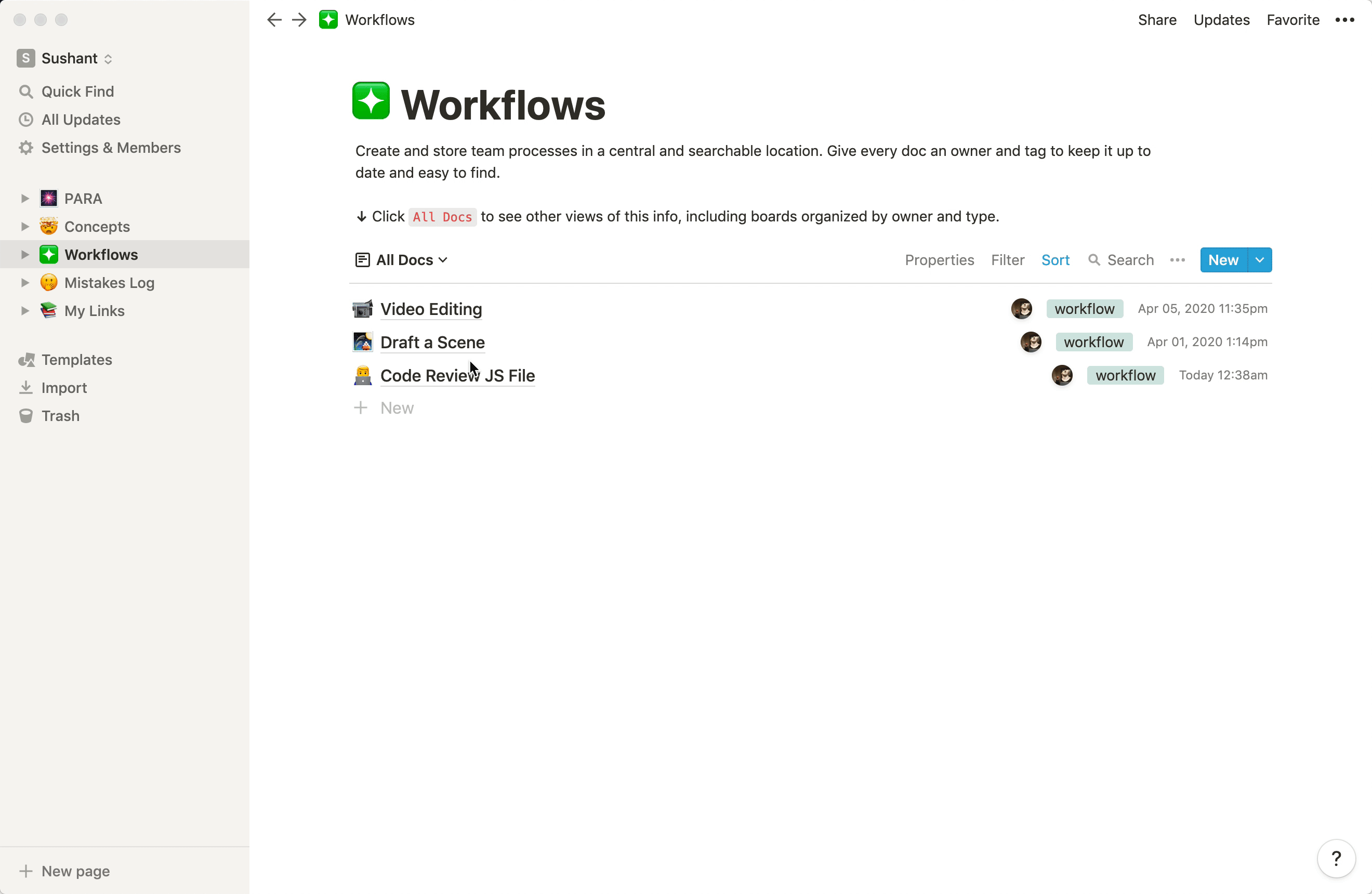
Task: Open Quick Find search icon
Action: coord(26,91)
